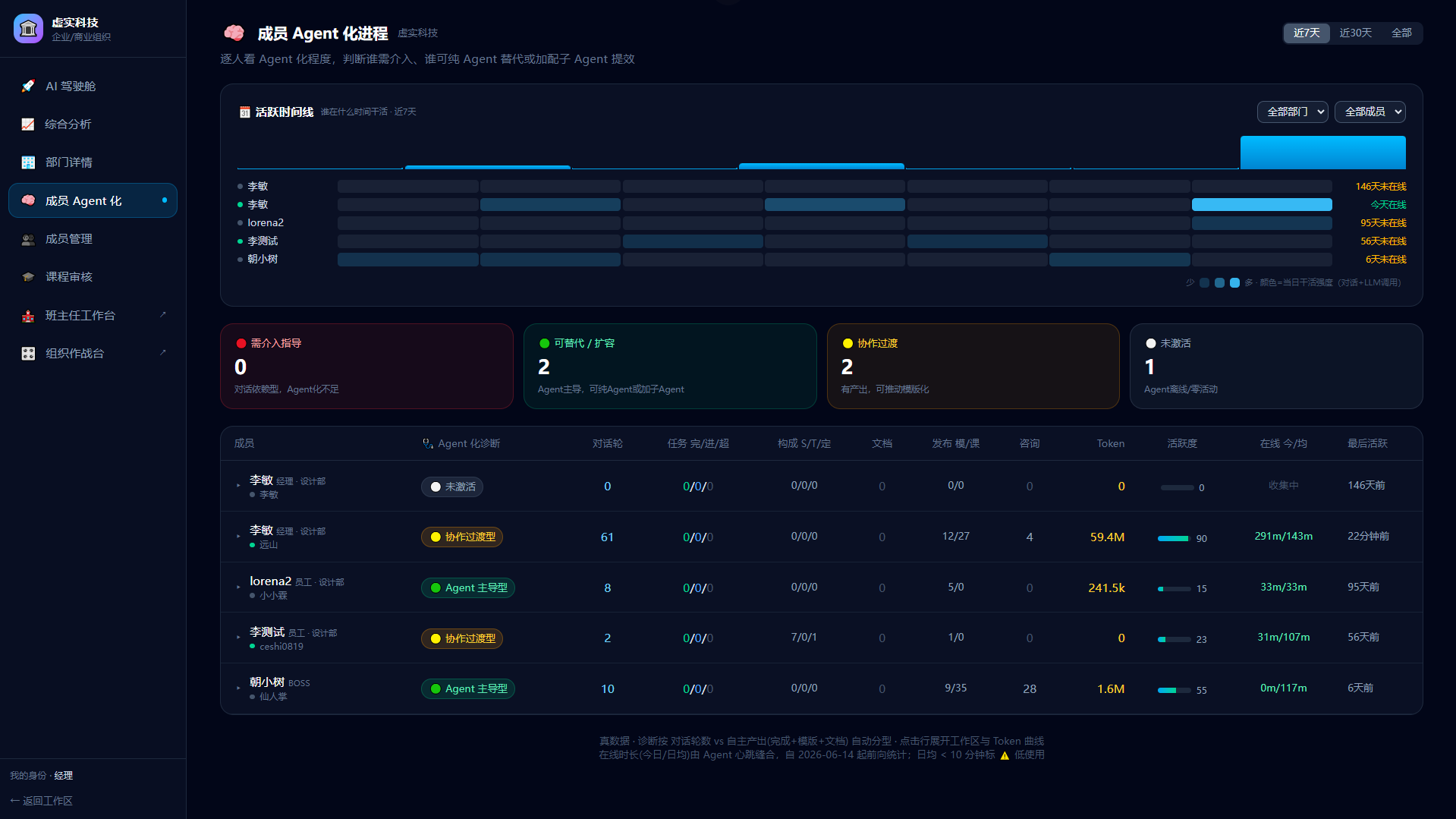The image size is (1456, 819).
Task: Open the 成员管理 people icon
Action: (x=28, y=238)
